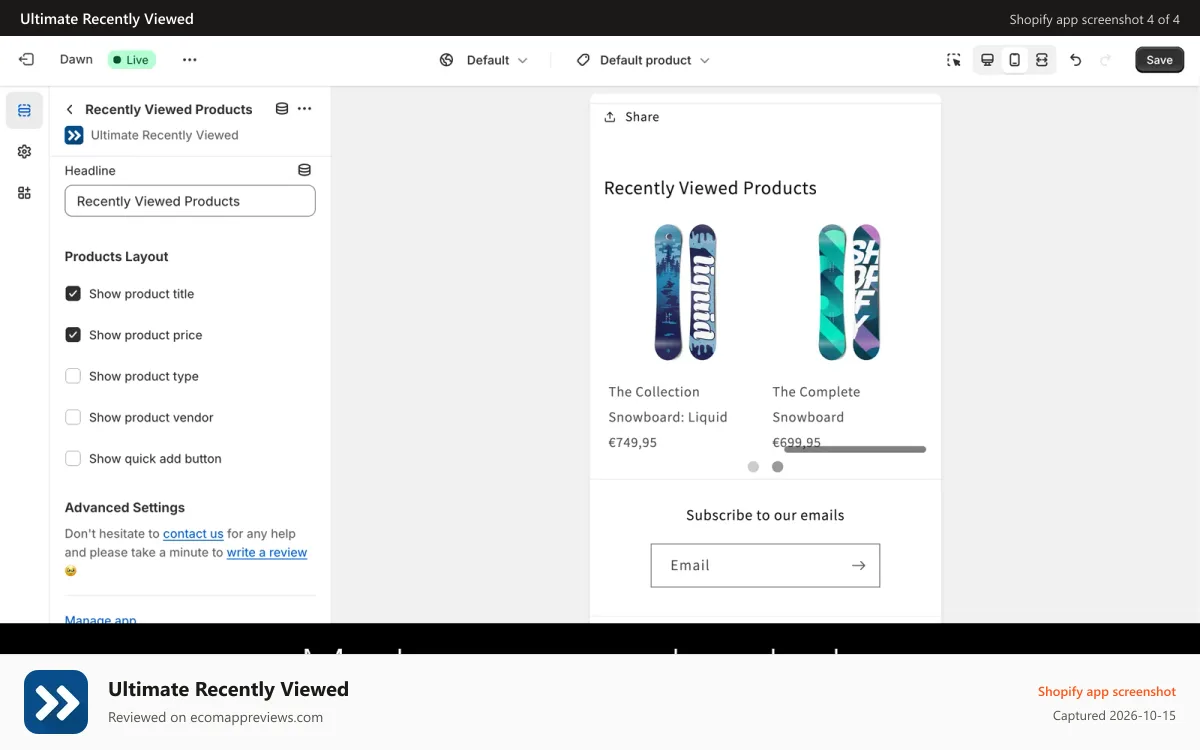The width and height of the screenshot is (1200, 750).
Task: Click 'Ultimate Recently Viewed' app name in sidebar
Action: 164,135
